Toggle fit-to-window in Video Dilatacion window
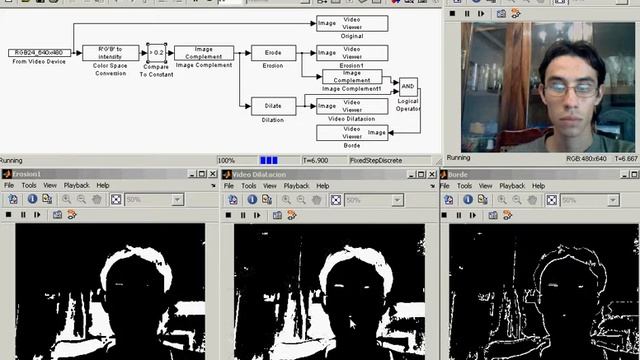The height and width of the screenshot is (360, 640). pyautogui.click(x=336, y=200)
